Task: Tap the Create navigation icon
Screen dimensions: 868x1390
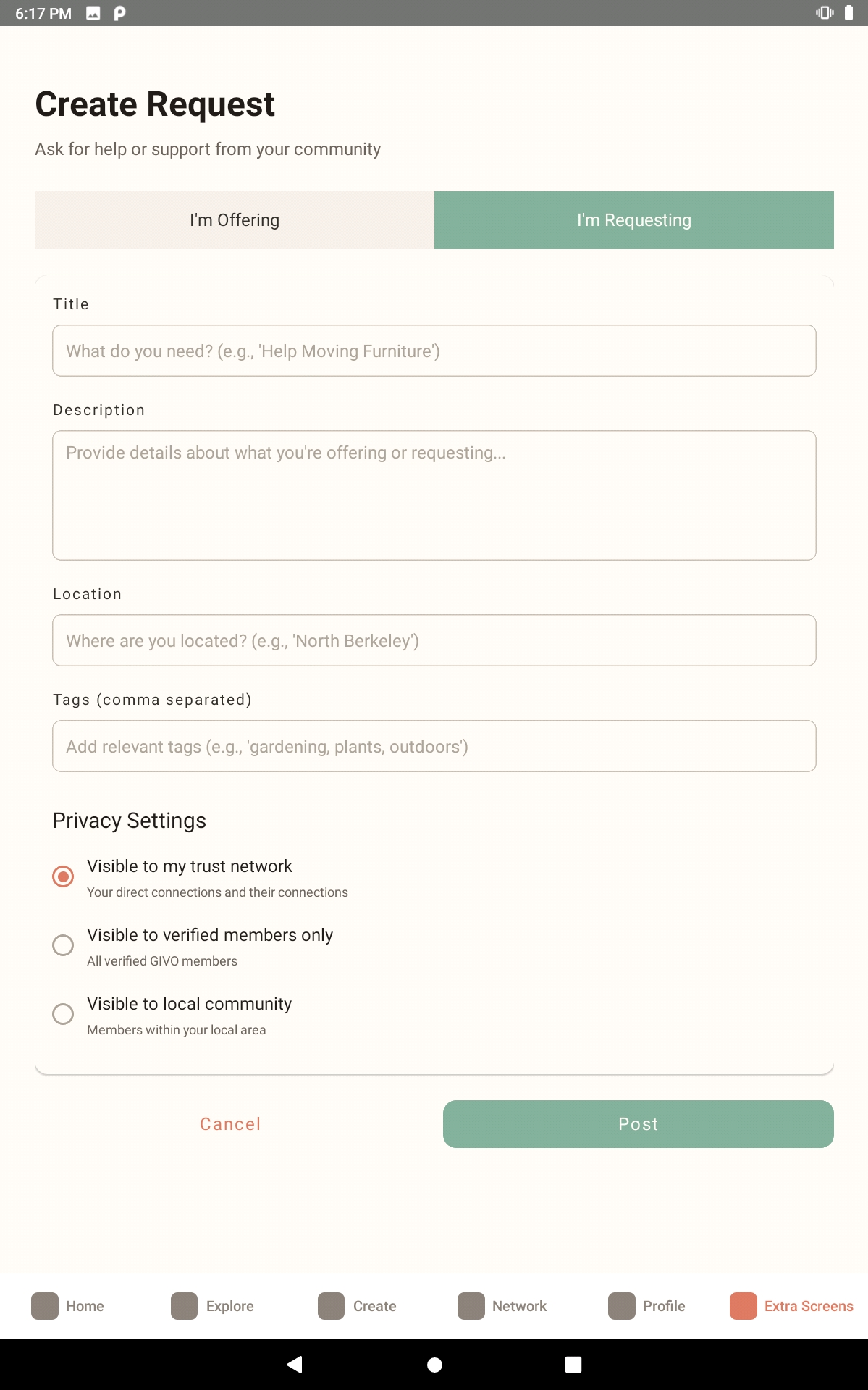Action: 331,1306
